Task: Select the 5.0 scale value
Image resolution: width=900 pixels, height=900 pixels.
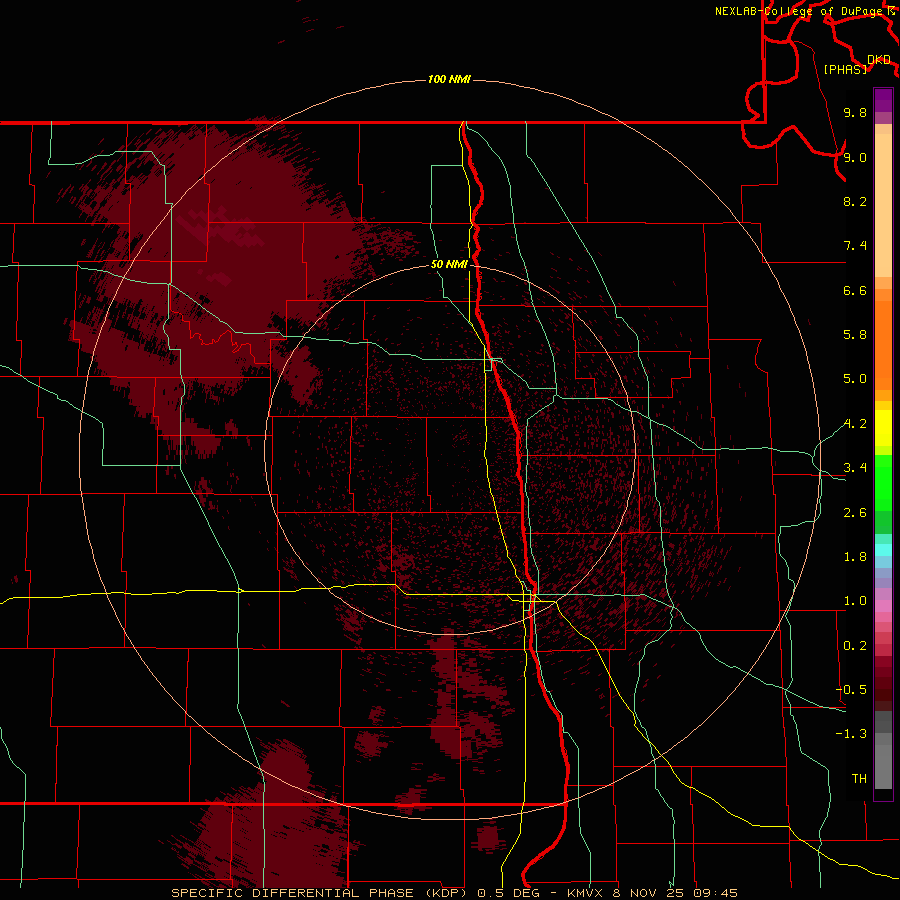Action: 855,379
